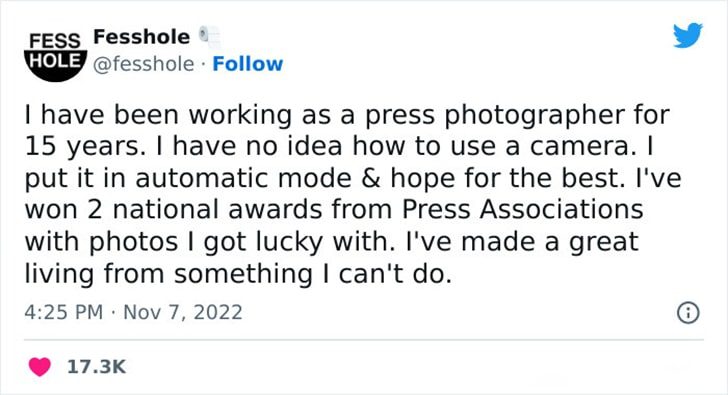
Task: Click the phrase "national awards"
Action: (217, 209)
